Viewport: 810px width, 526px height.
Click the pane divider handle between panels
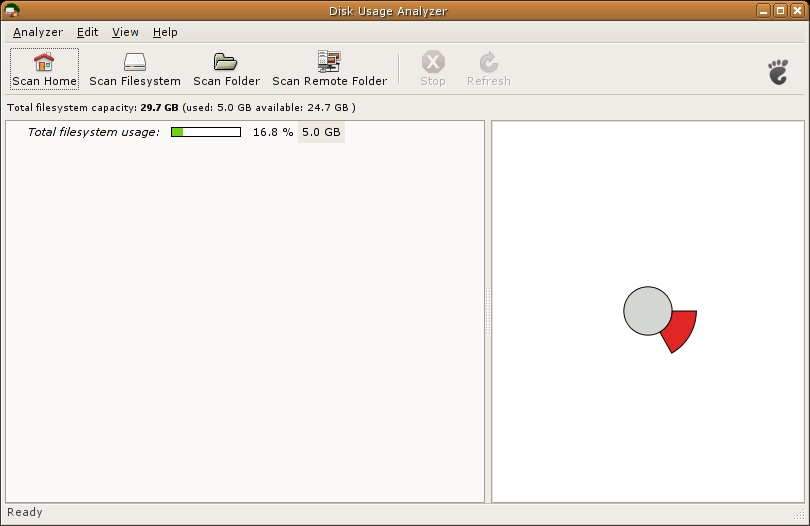tap(488, 311)
